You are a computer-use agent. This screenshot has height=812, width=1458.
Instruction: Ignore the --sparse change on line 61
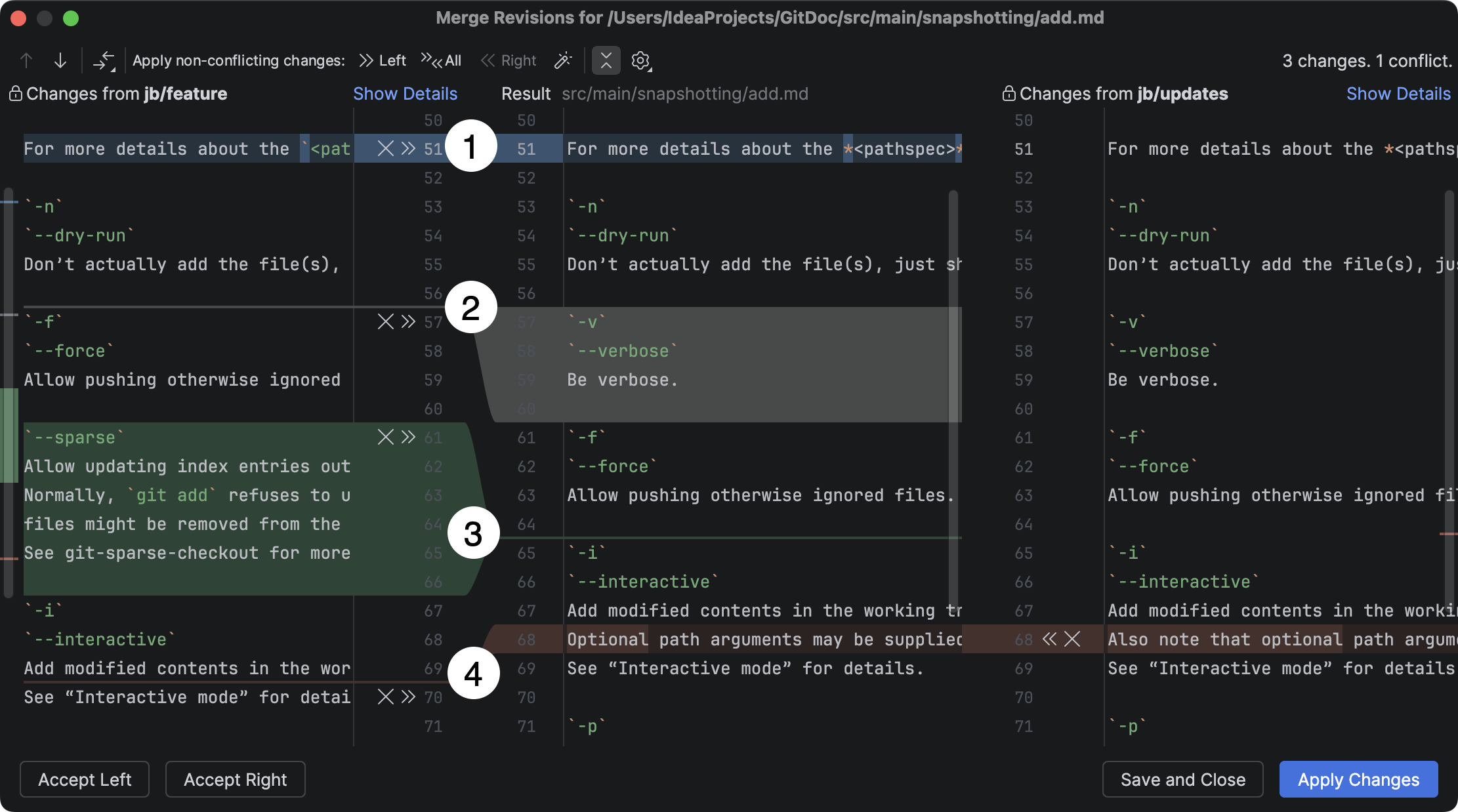[386, 437]
